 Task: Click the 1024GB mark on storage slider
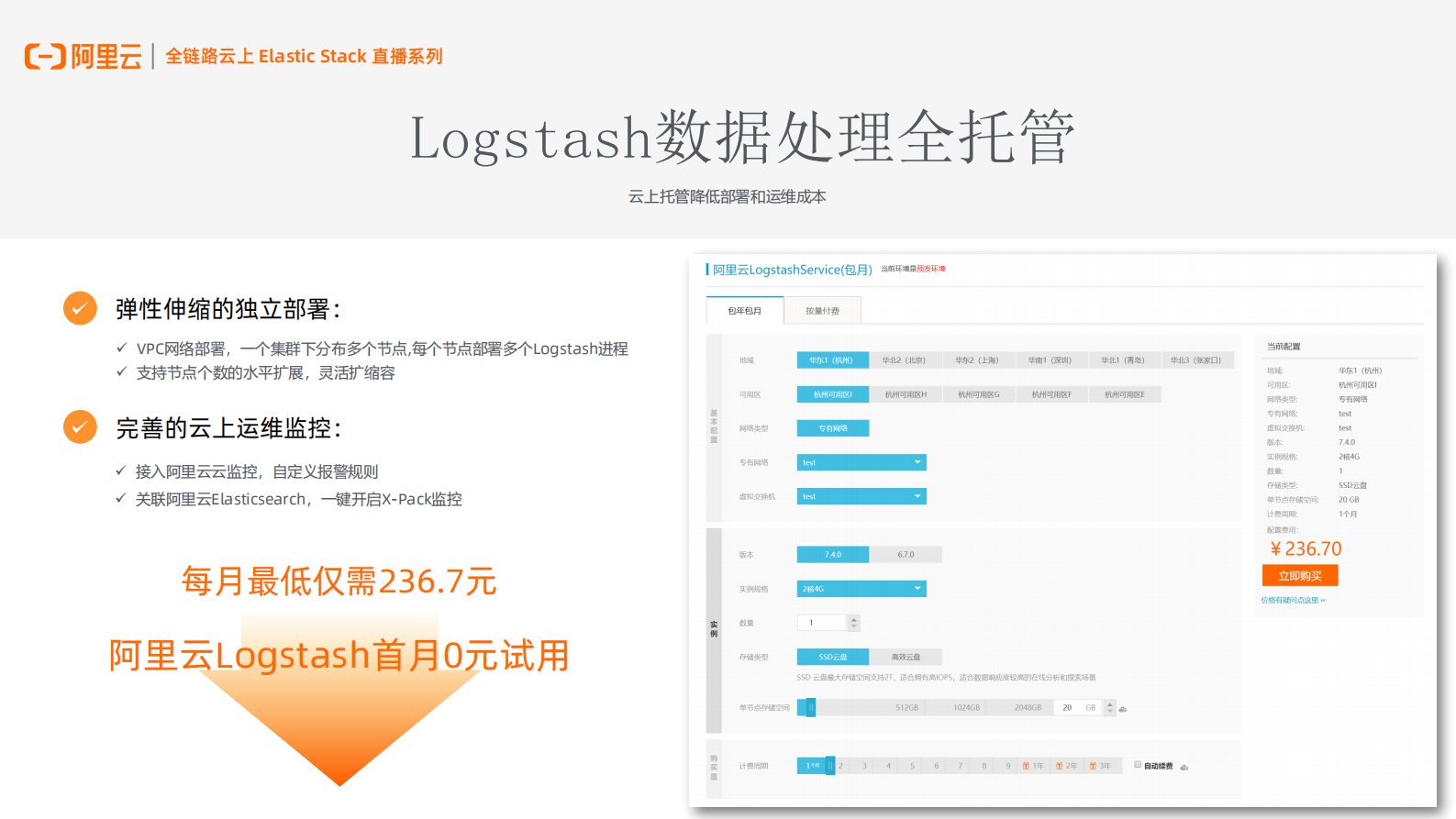coord(966,708)
